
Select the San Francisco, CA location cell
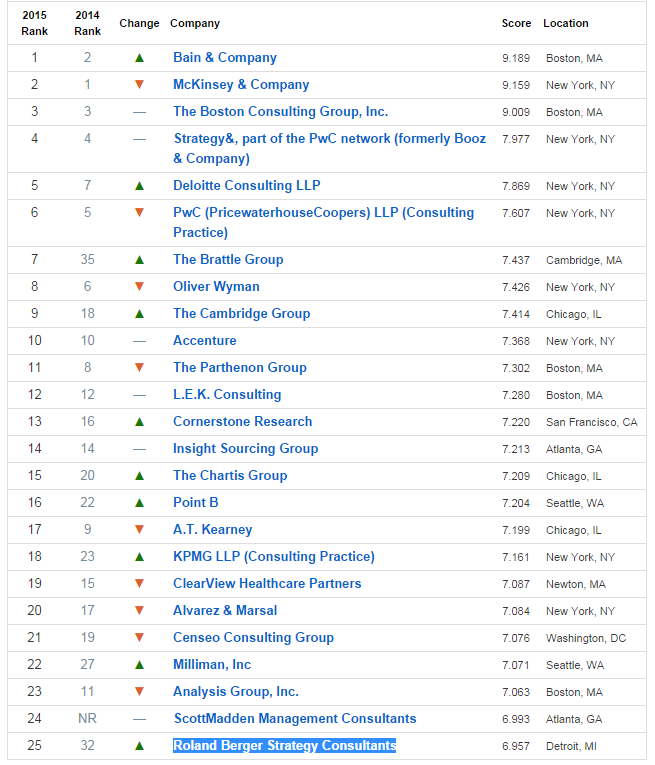point(592,423)
